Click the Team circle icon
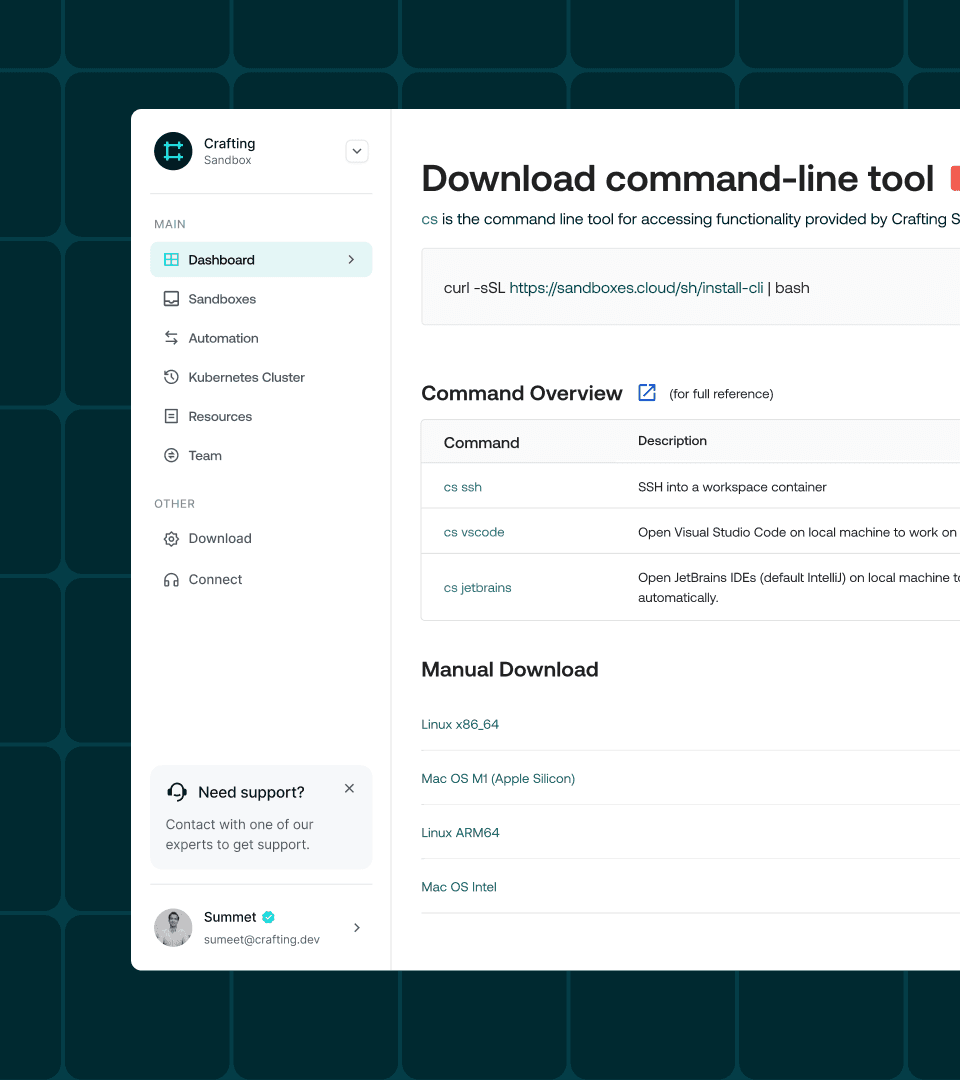Screen dimensions: 960x1080 tap(171, 455)
